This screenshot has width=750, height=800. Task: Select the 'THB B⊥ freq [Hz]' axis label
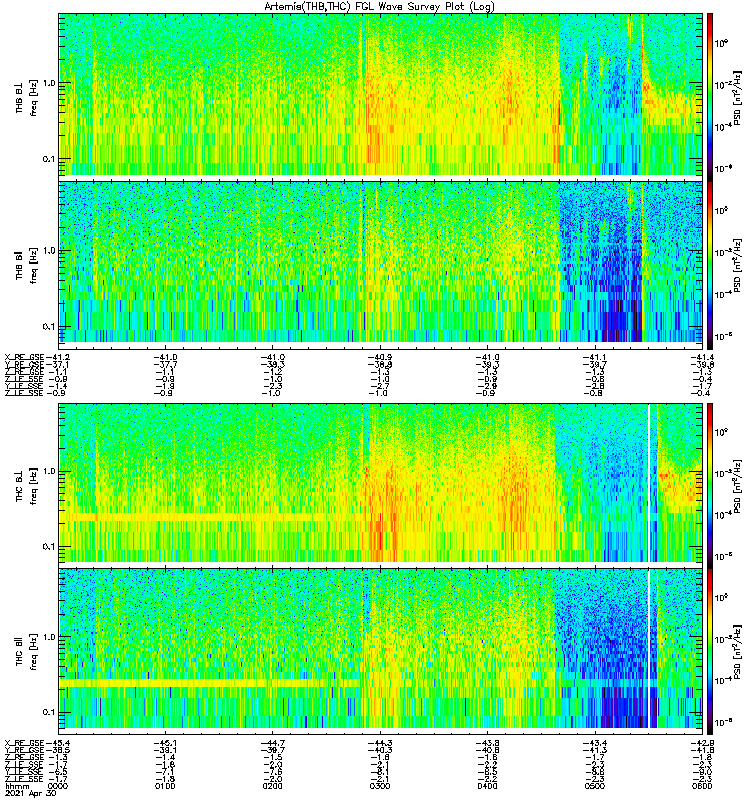click(26, 98)
